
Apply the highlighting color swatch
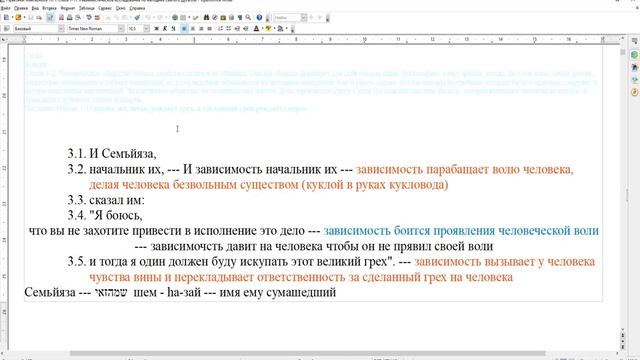[x=268, y=29]
